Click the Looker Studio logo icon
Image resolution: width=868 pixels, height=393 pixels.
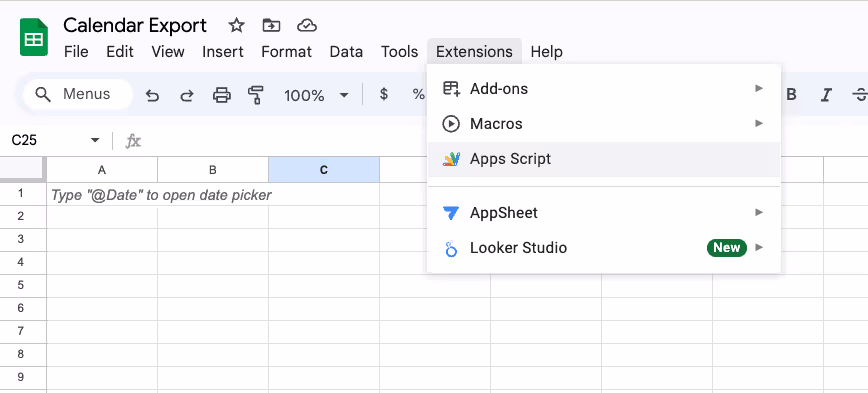click(451, 248)
